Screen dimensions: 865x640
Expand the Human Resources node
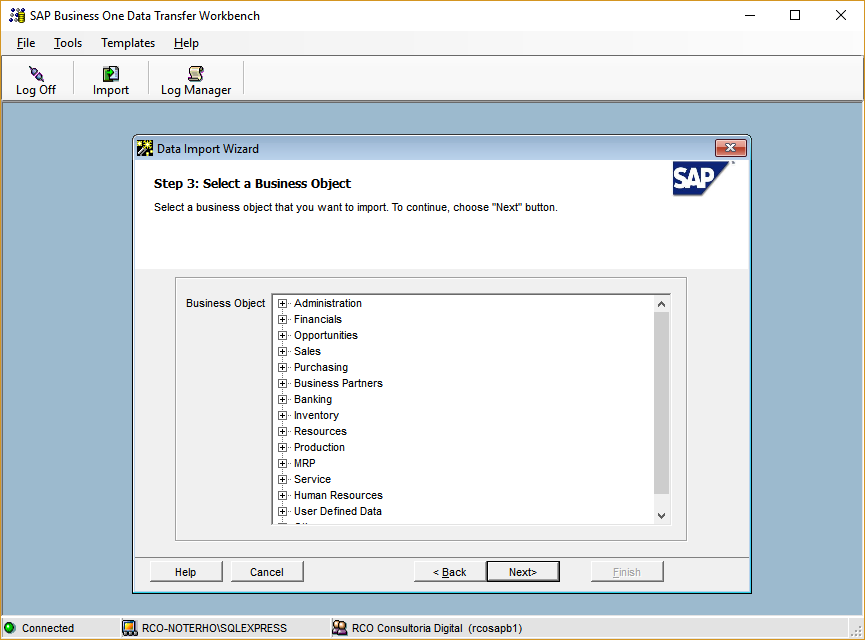point(282,495)
